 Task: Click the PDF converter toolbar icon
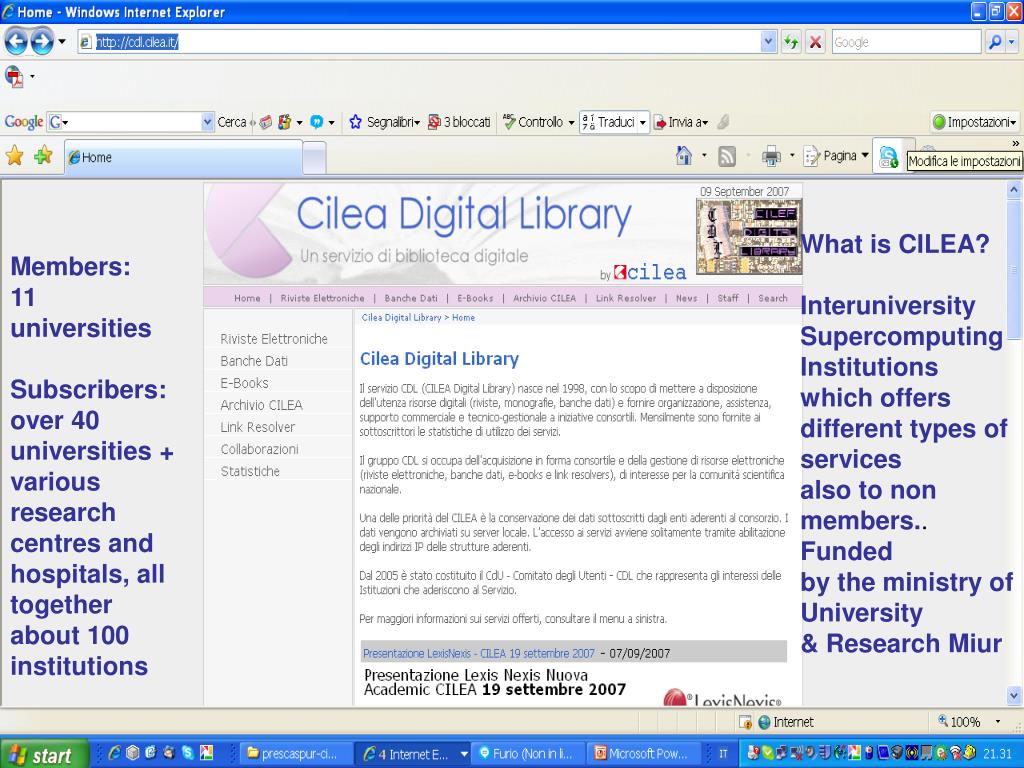pos(14,76)
